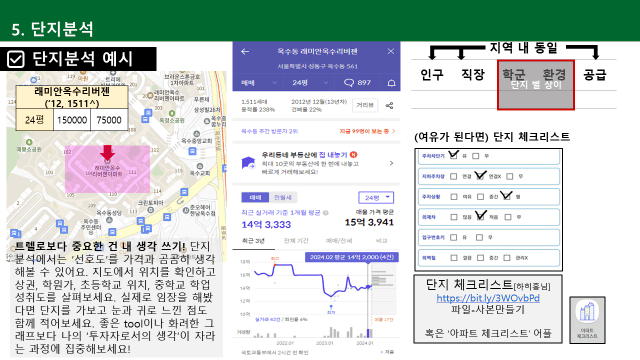Click the 150000 cell in the table
Screen dimensions: 640x360
pos(72,120)
